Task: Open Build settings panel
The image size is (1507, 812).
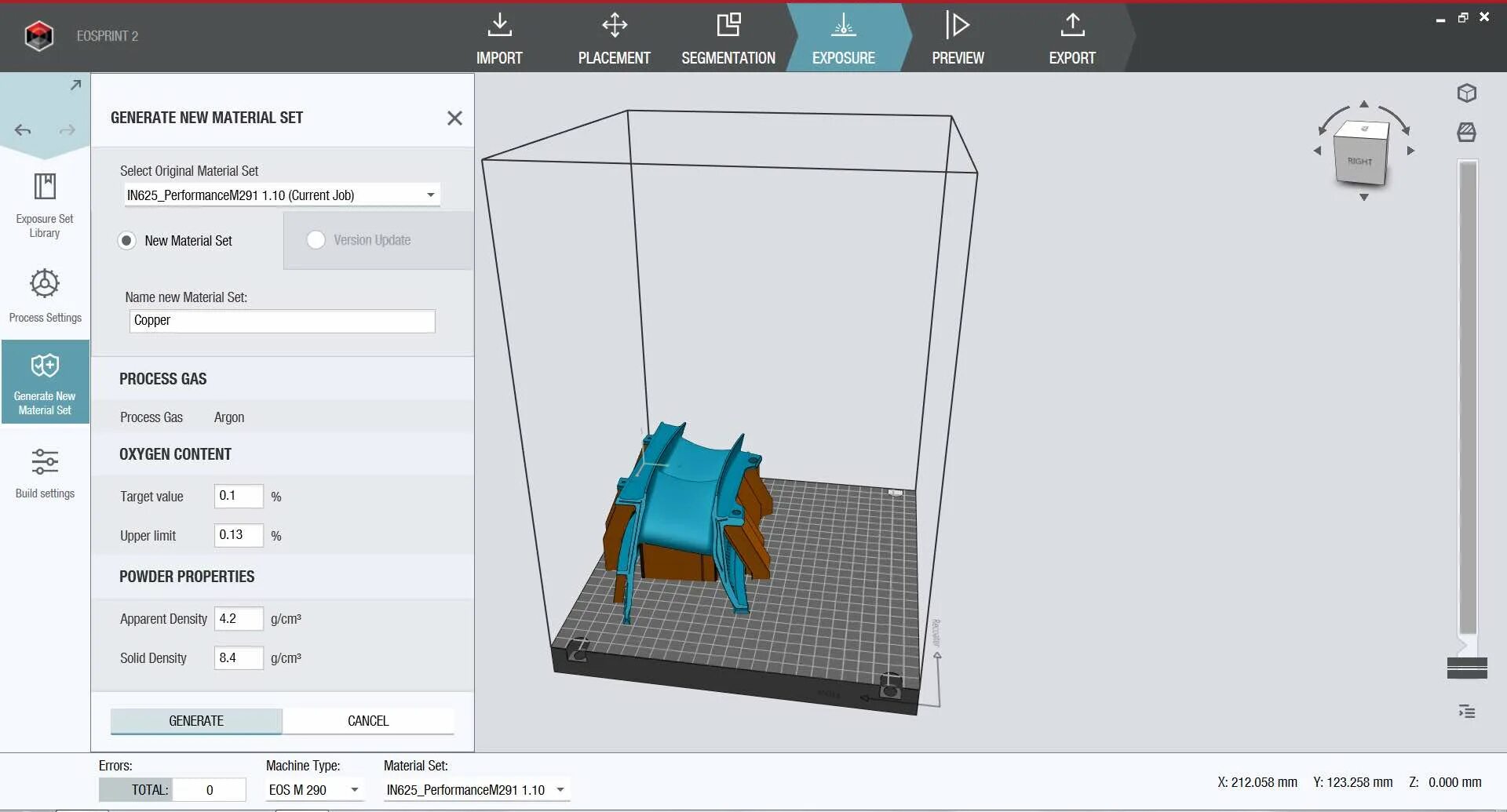Action: pos(45,472)
